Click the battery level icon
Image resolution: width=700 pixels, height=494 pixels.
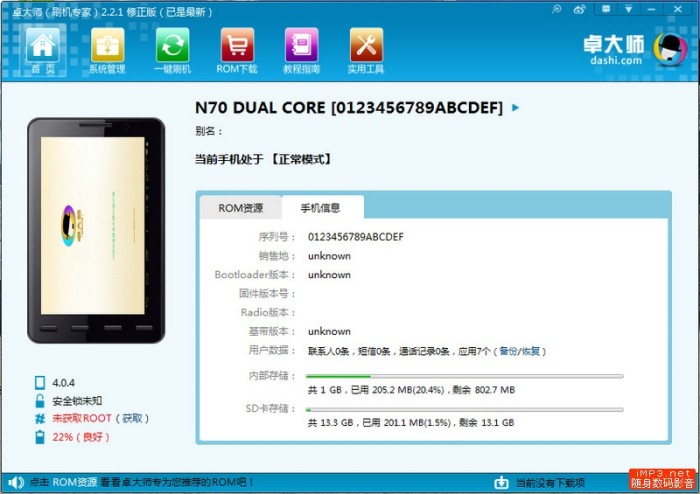click(40, 437)
